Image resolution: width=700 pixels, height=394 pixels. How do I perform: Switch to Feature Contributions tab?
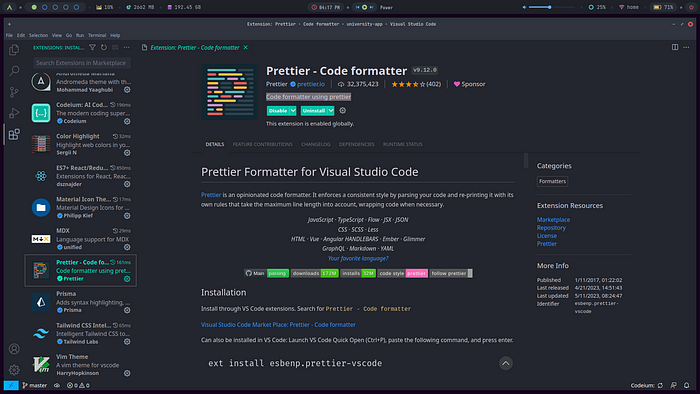pos(262,144)
